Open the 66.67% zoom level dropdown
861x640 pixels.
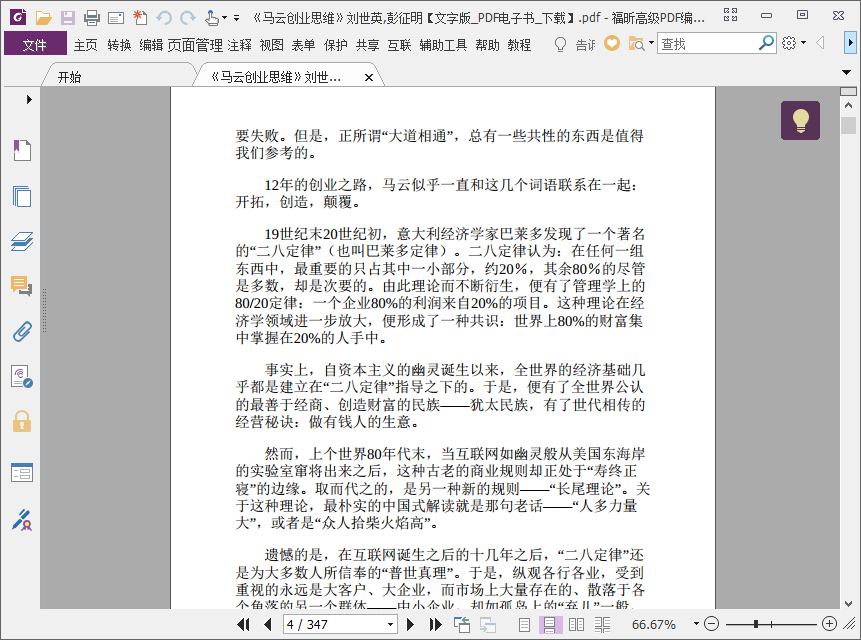696,624
